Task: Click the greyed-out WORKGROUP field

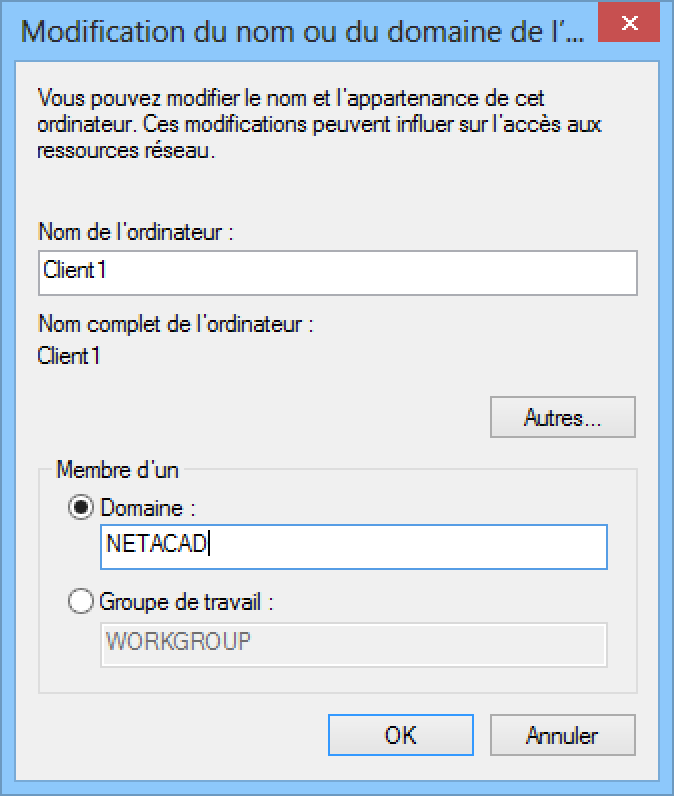Action: [354, 644]
